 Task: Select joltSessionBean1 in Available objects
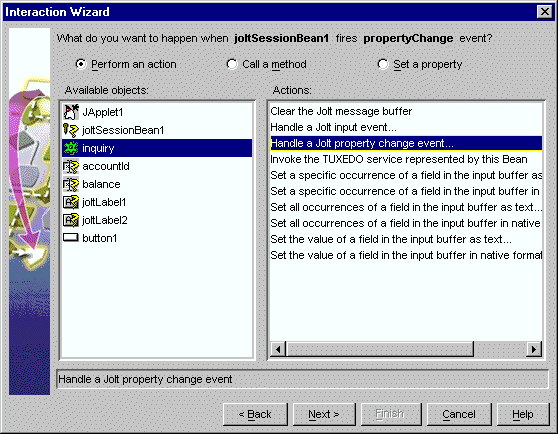(157, 130)
